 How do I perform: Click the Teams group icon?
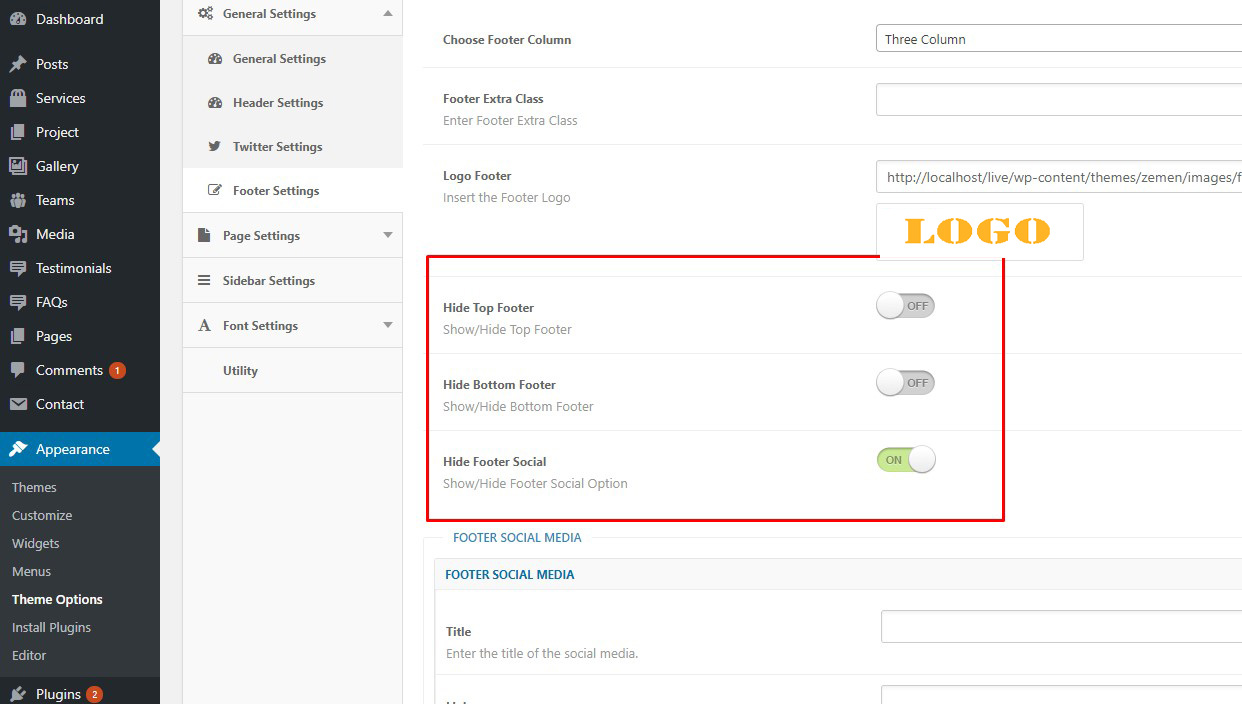(18, 200)
